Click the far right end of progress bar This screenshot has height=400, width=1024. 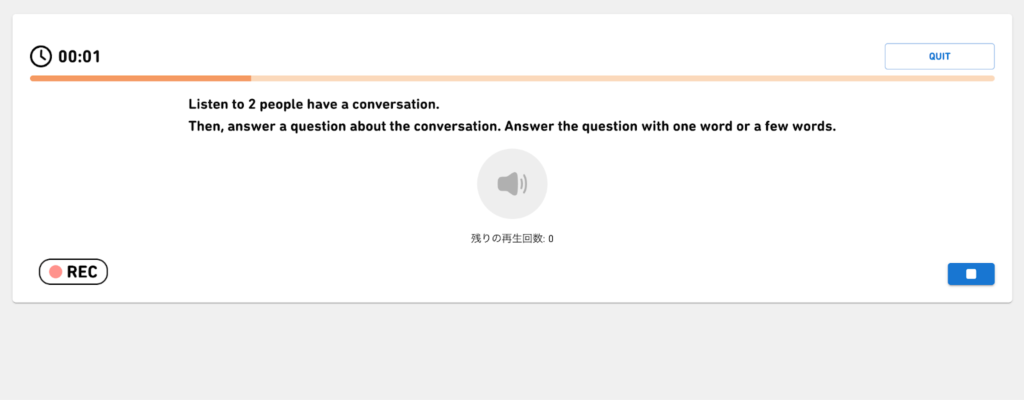pyautogui.click(x=990, y=78)
